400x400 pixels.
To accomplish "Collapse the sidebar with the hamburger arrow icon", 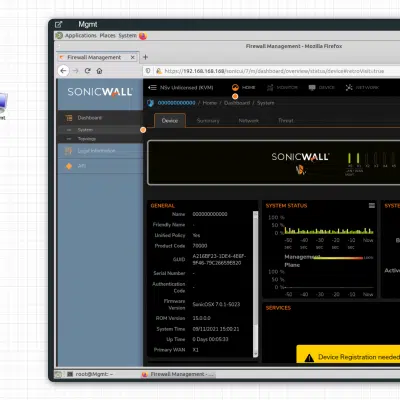I will tap(152, 87).
